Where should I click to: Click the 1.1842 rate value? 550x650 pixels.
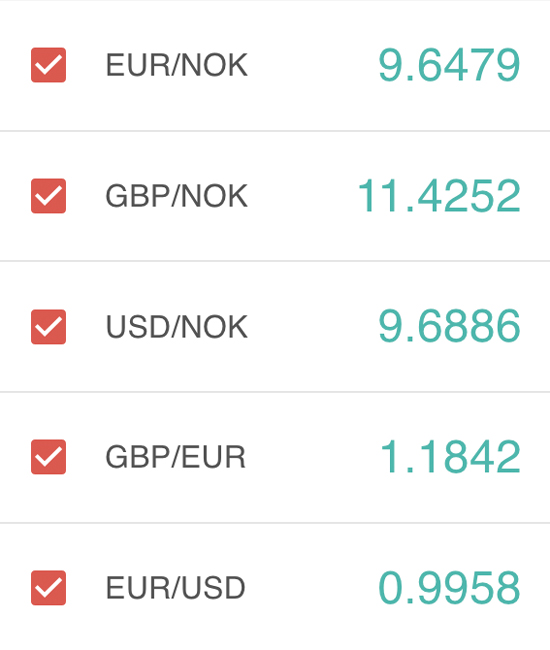click(450, 457)
